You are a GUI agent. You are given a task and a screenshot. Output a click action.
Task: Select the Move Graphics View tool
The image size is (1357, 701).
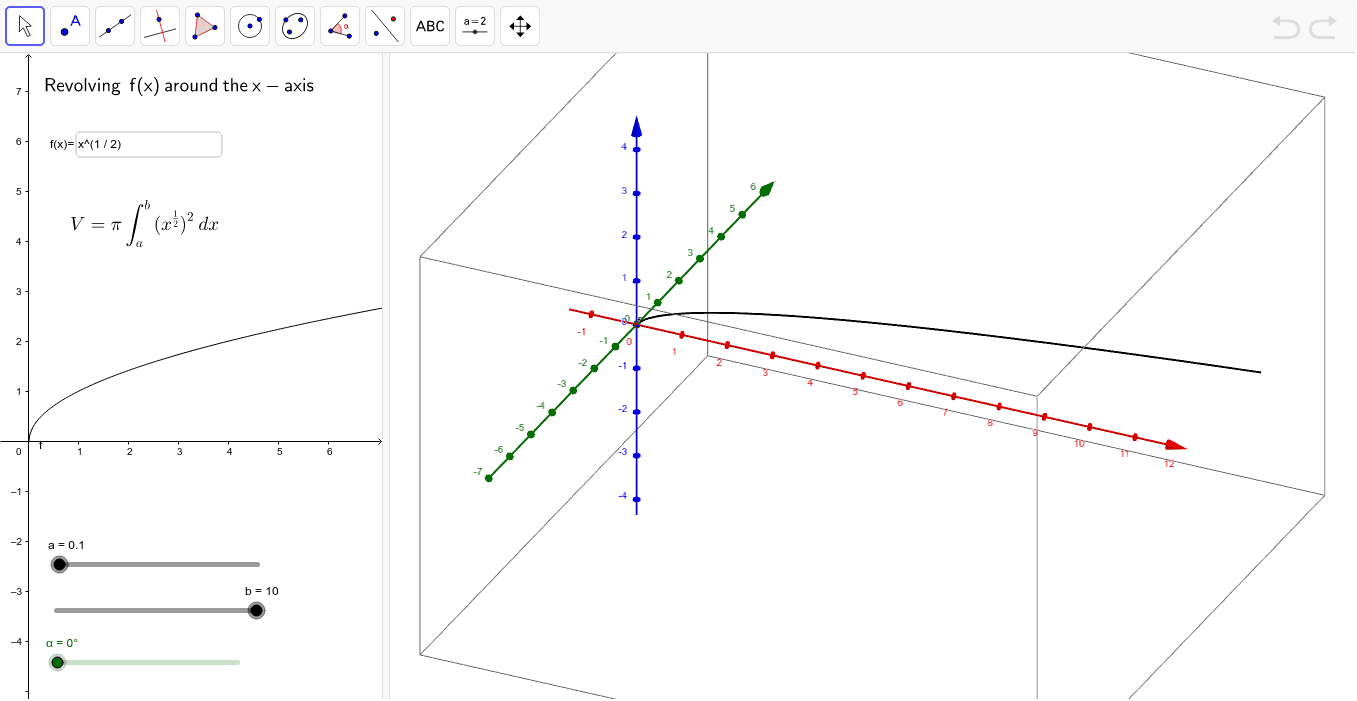tap(520, 26)
